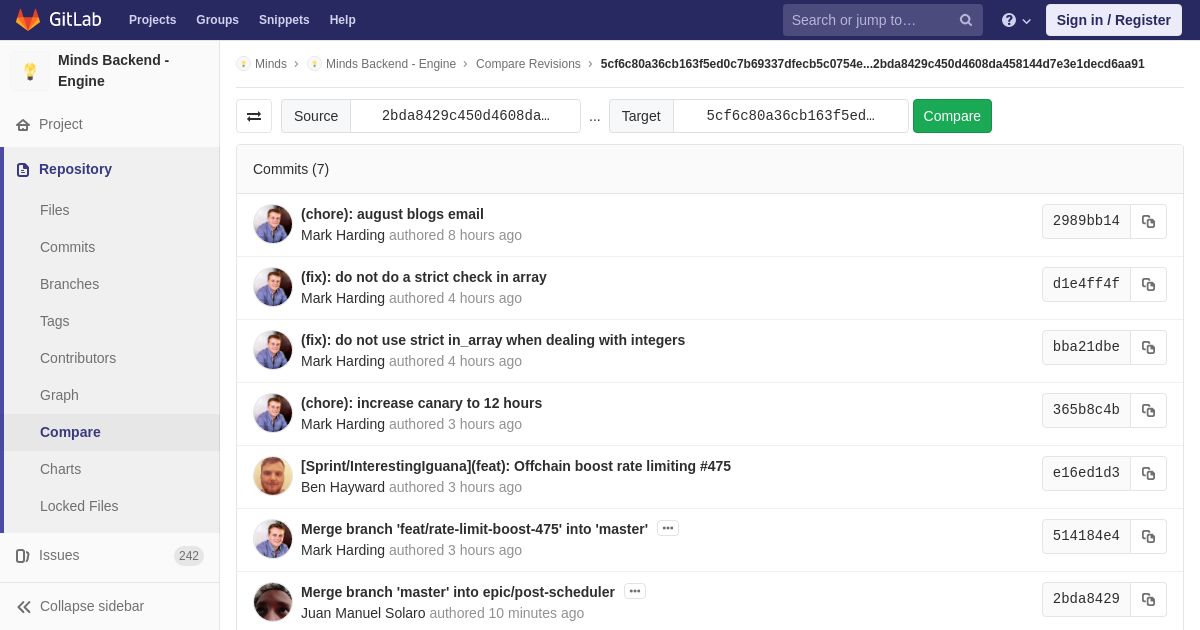Open commit 2989bb14 hash link

[1086, 222]
